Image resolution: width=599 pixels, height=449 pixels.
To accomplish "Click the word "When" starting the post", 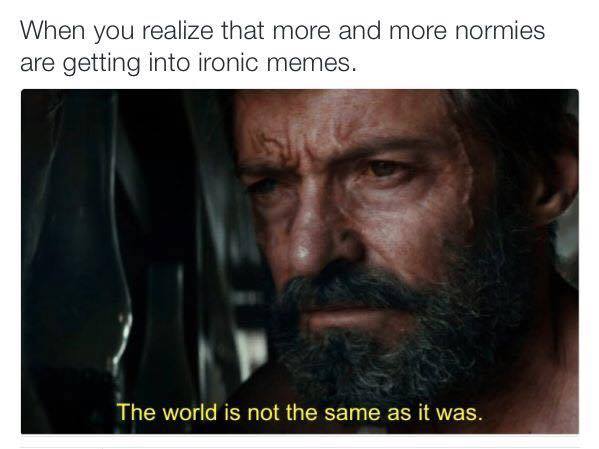I will click(x=52, y=30).
